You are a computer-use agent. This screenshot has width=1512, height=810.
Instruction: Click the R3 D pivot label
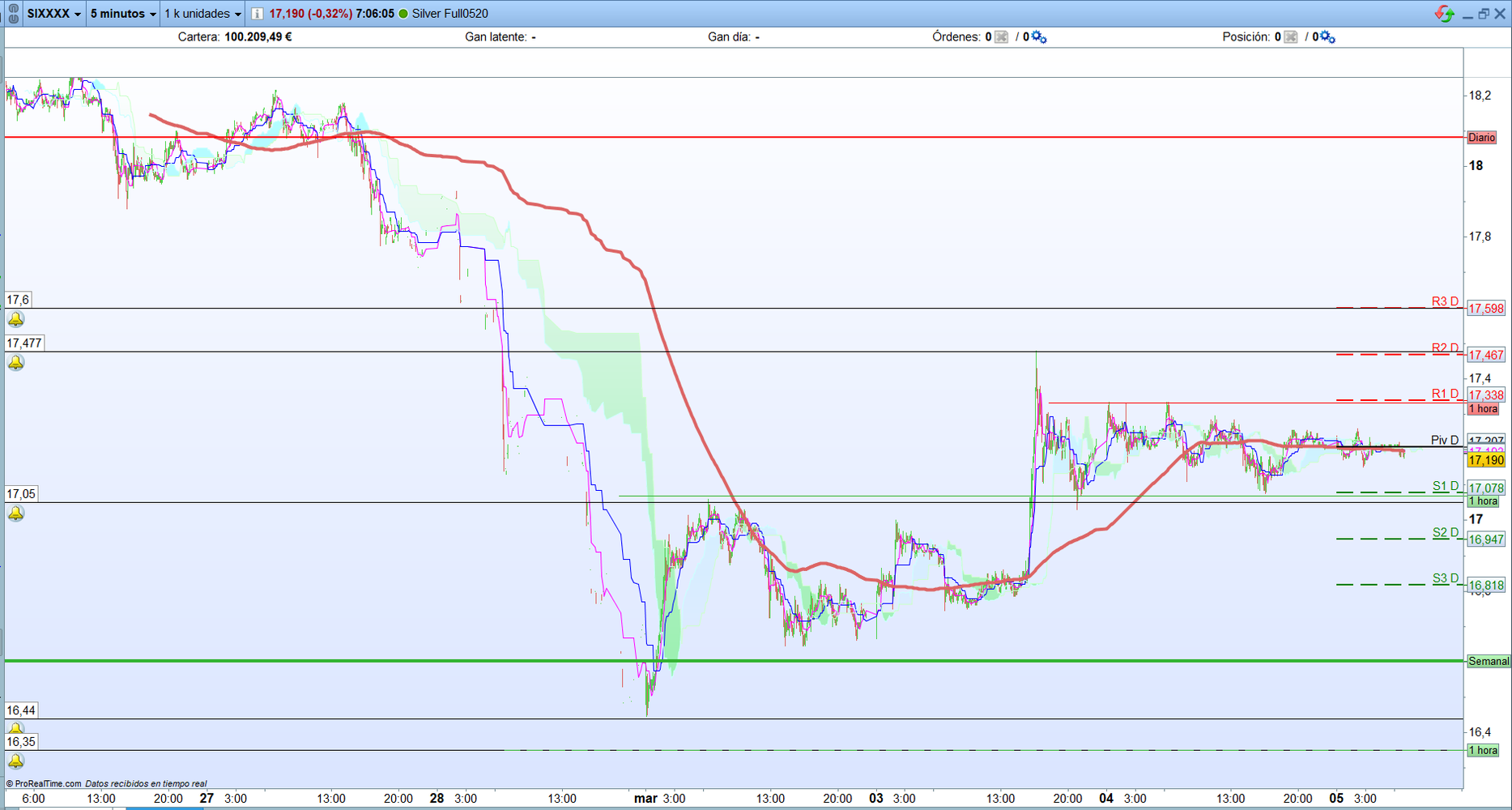coord(1445,301)
